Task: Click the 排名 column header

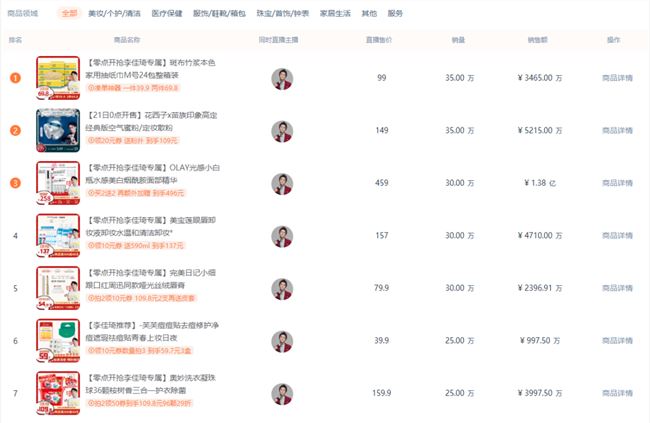Action: [x=15, y=40]
